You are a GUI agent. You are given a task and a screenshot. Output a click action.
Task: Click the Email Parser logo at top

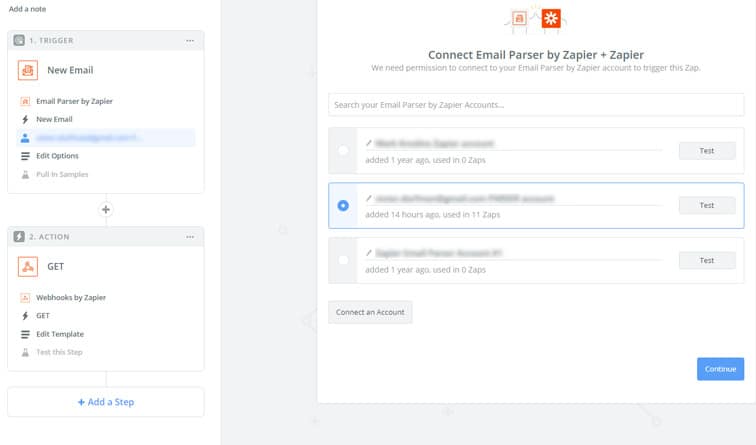click(519, 18)
